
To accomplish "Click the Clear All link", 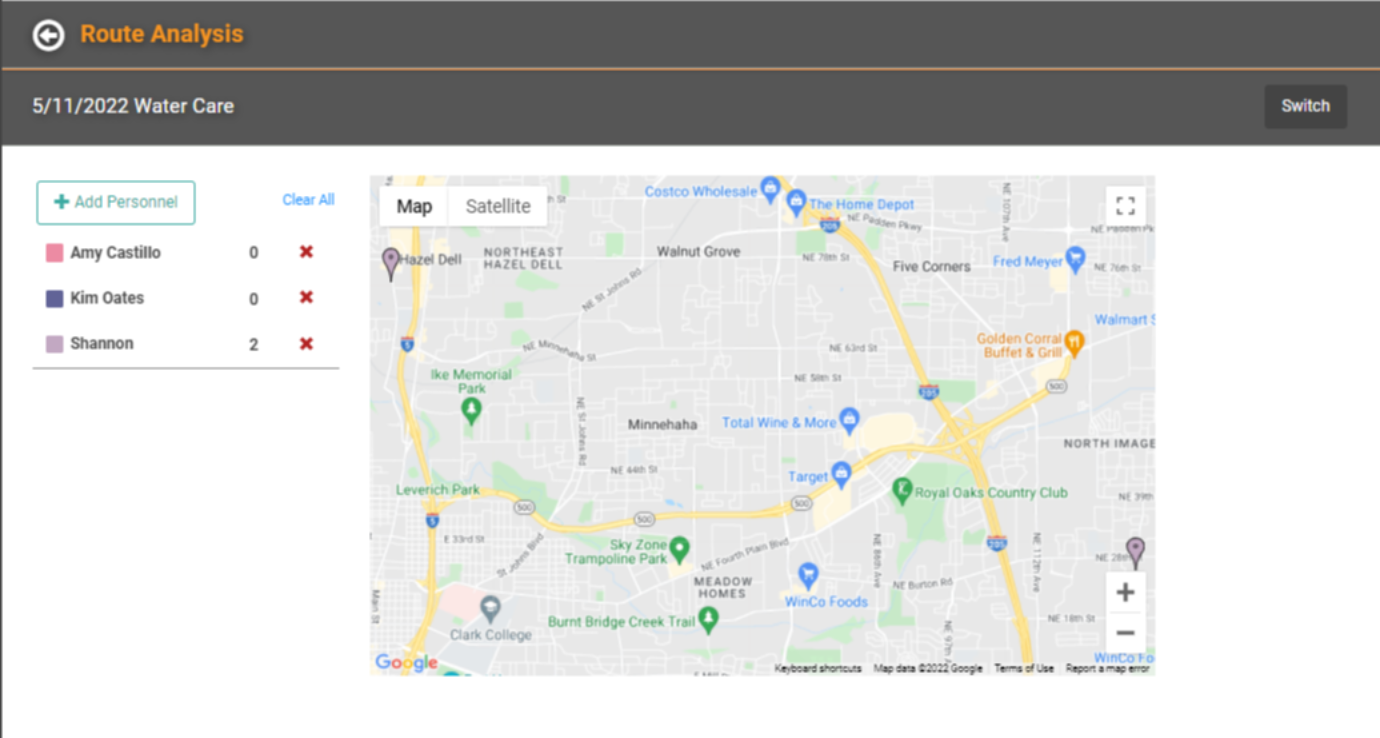I will 308,200.
